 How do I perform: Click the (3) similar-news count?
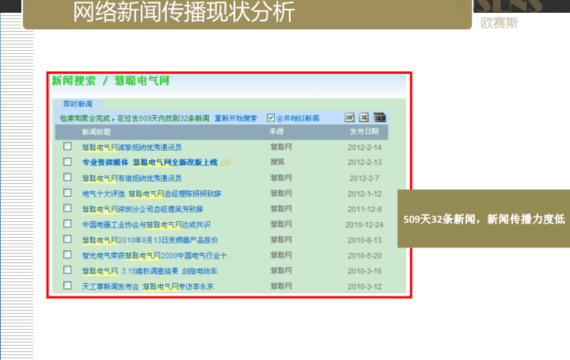coord(226,162)
